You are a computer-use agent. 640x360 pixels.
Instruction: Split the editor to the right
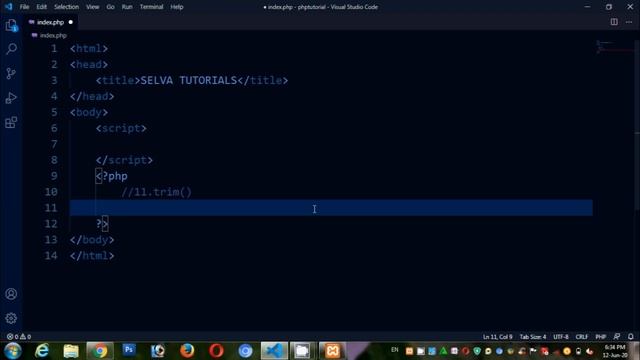point(614,22)
